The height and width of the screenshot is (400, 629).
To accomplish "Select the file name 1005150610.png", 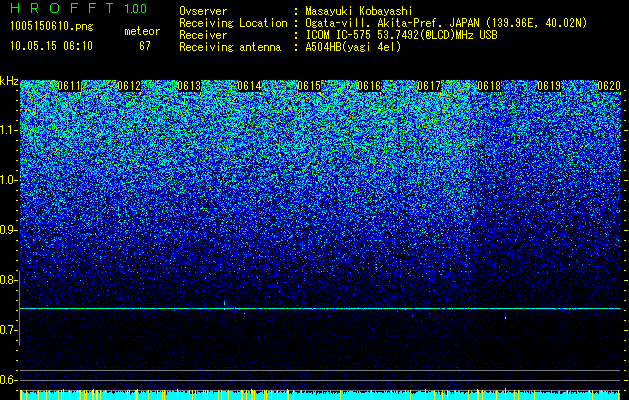I will 51,27.
